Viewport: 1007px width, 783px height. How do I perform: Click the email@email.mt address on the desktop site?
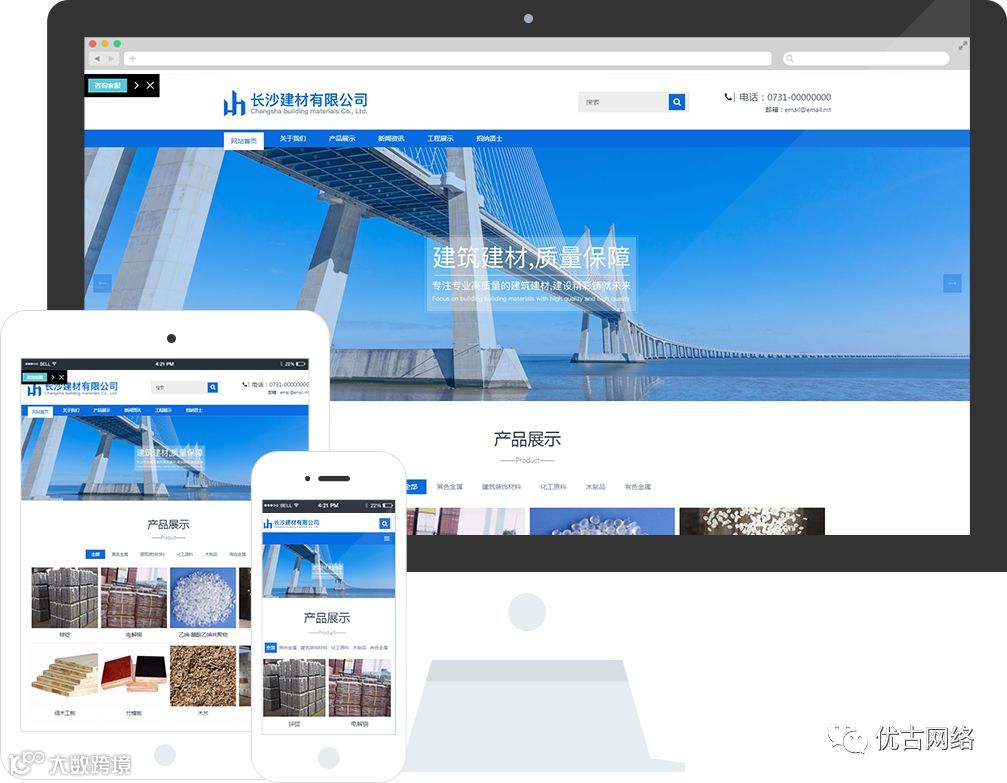pyautogui.click(x=808, y=110)
